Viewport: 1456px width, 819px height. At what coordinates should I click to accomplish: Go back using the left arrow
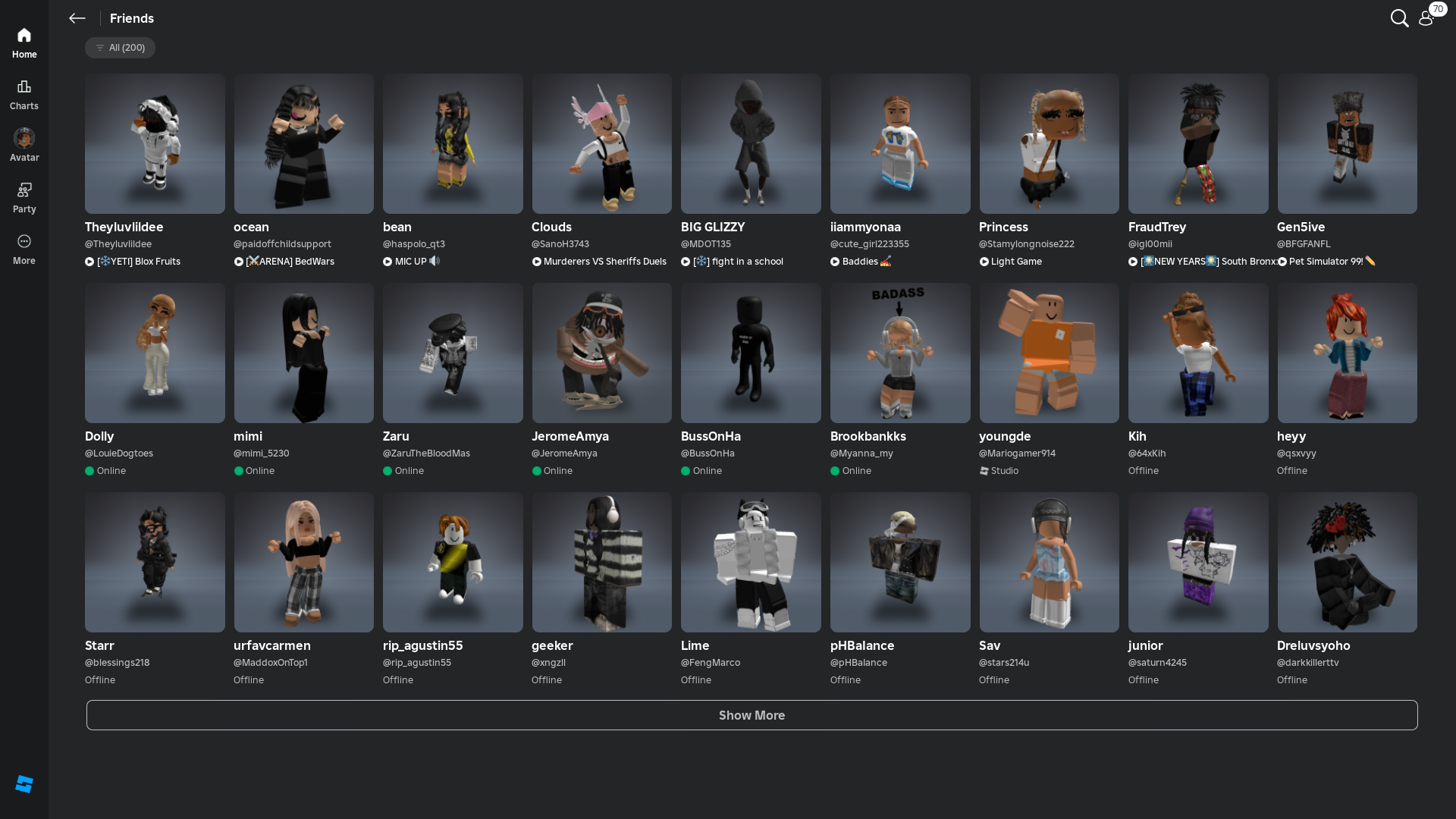(77, 18)
